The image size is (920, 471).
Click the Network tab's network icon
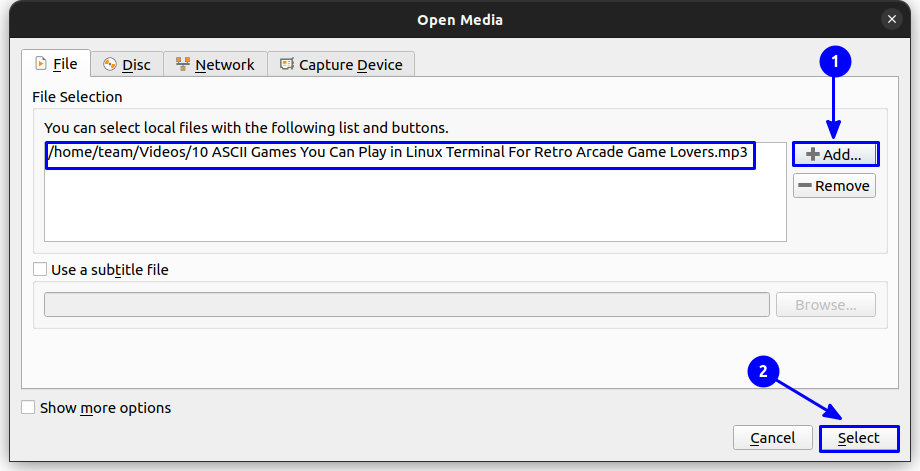click(183, 65)
